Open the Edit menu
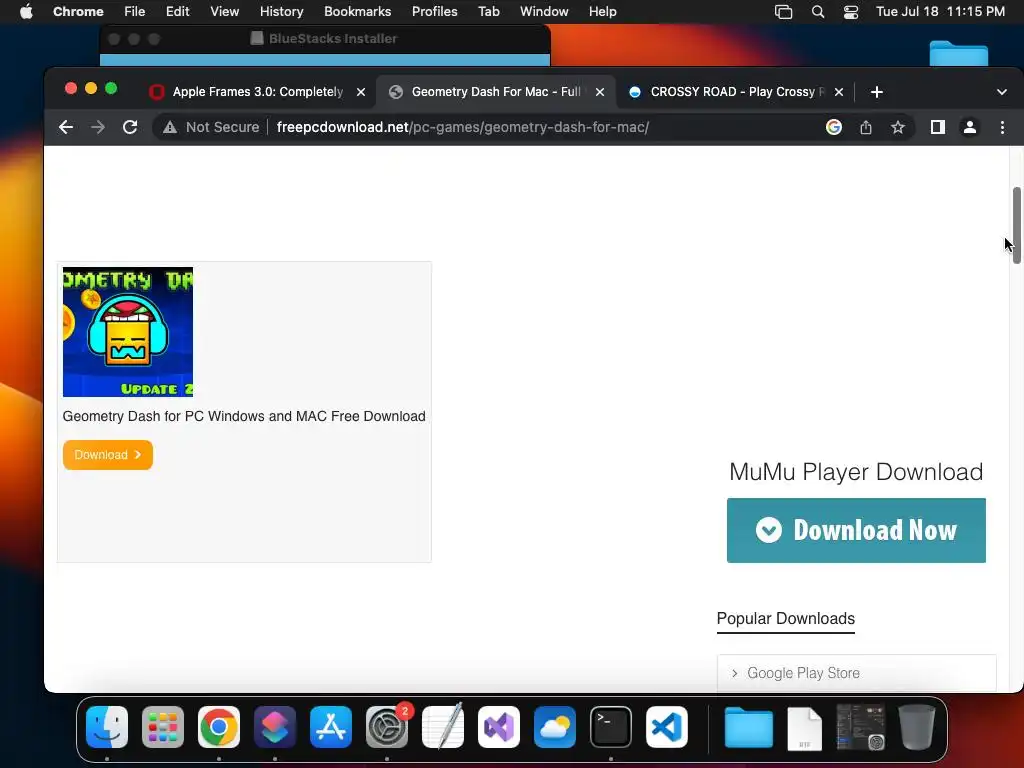This screenshot has width=1024, height=768. coord(178,12)
